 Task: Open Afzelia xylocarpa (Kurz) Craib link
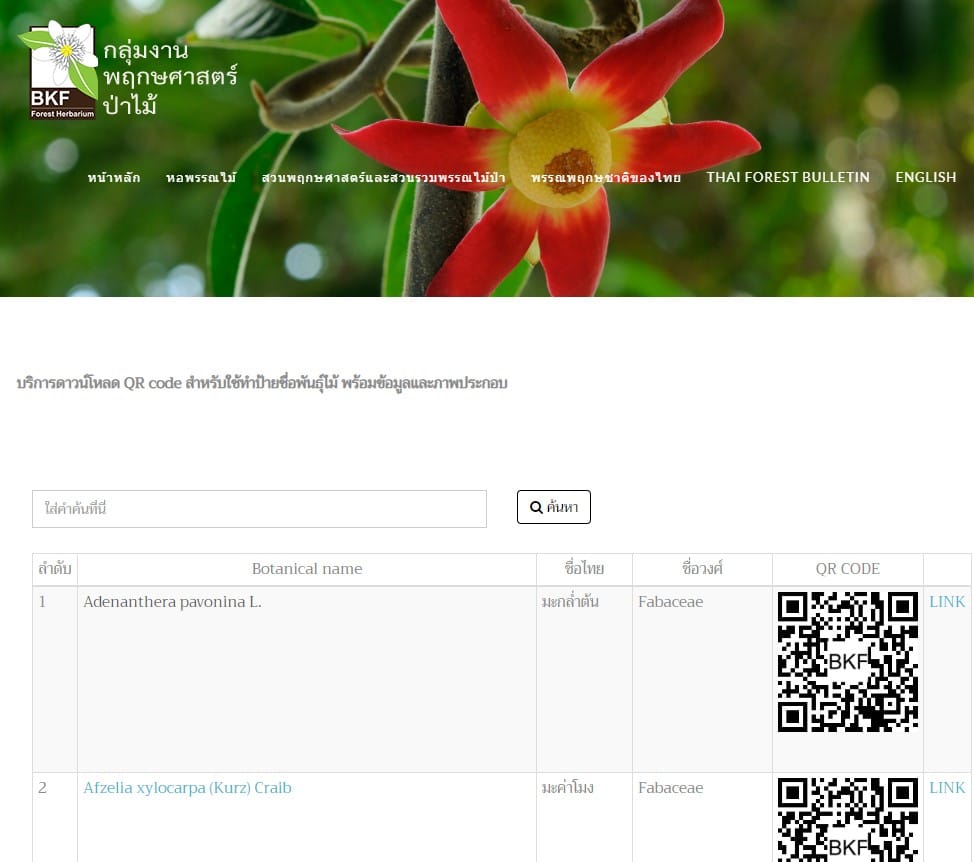click(187, 787)
